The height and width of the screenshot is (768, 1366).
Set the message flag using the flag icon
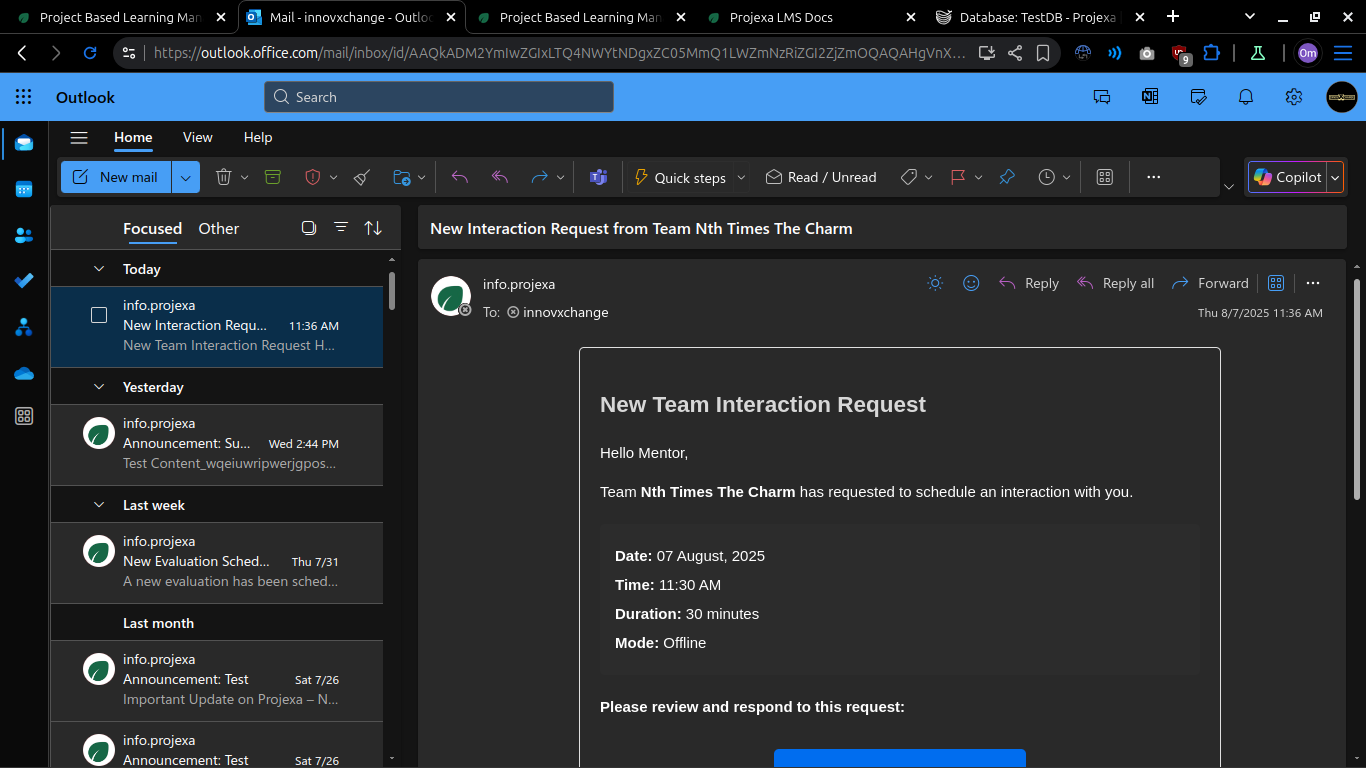pyautogui.click(x=958, y=177)
